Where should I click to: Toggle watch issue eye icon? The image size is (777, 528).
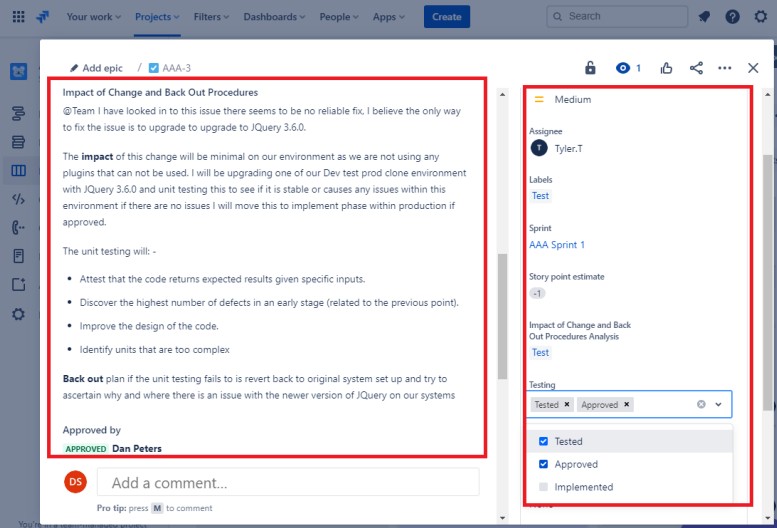623,68
